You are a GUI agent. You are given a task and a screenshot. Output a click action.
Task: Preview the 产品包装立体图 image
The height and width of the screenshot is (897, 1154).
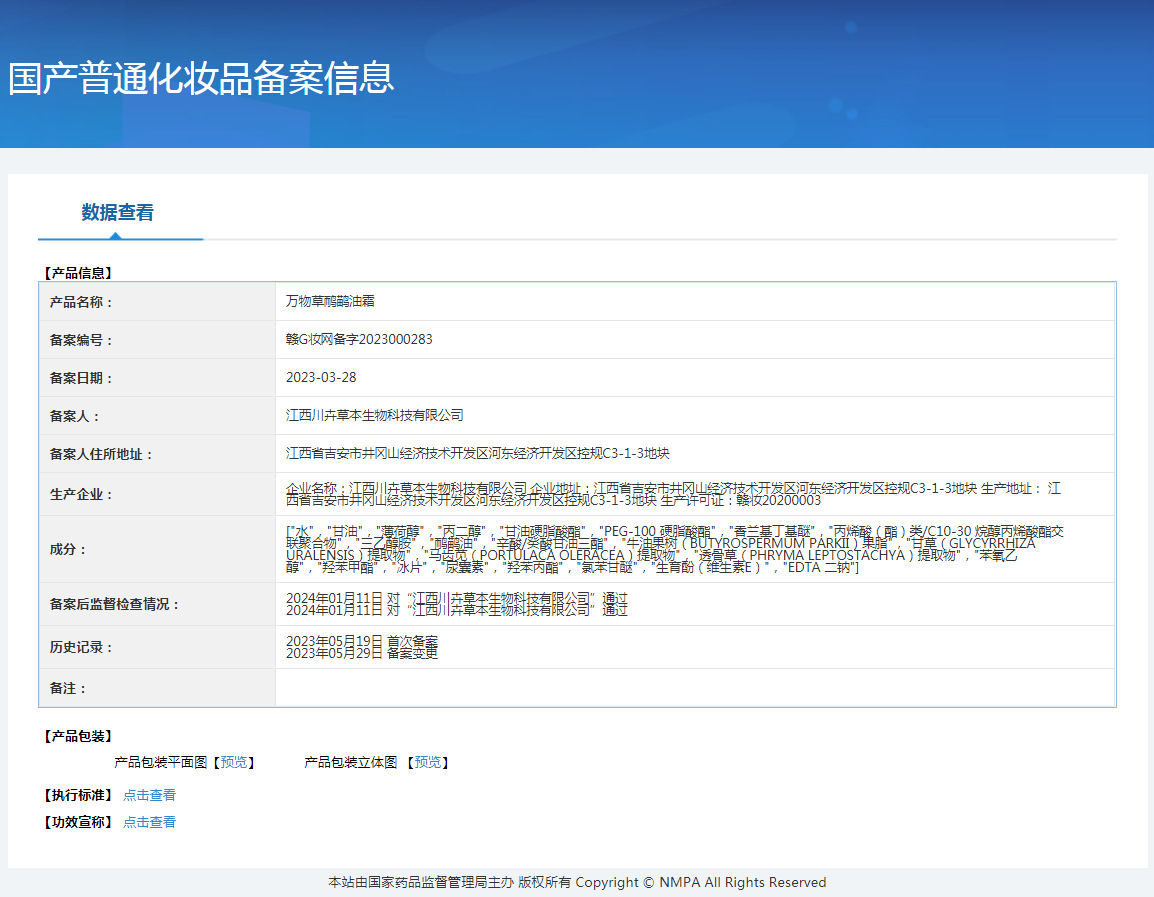point(428,762)
